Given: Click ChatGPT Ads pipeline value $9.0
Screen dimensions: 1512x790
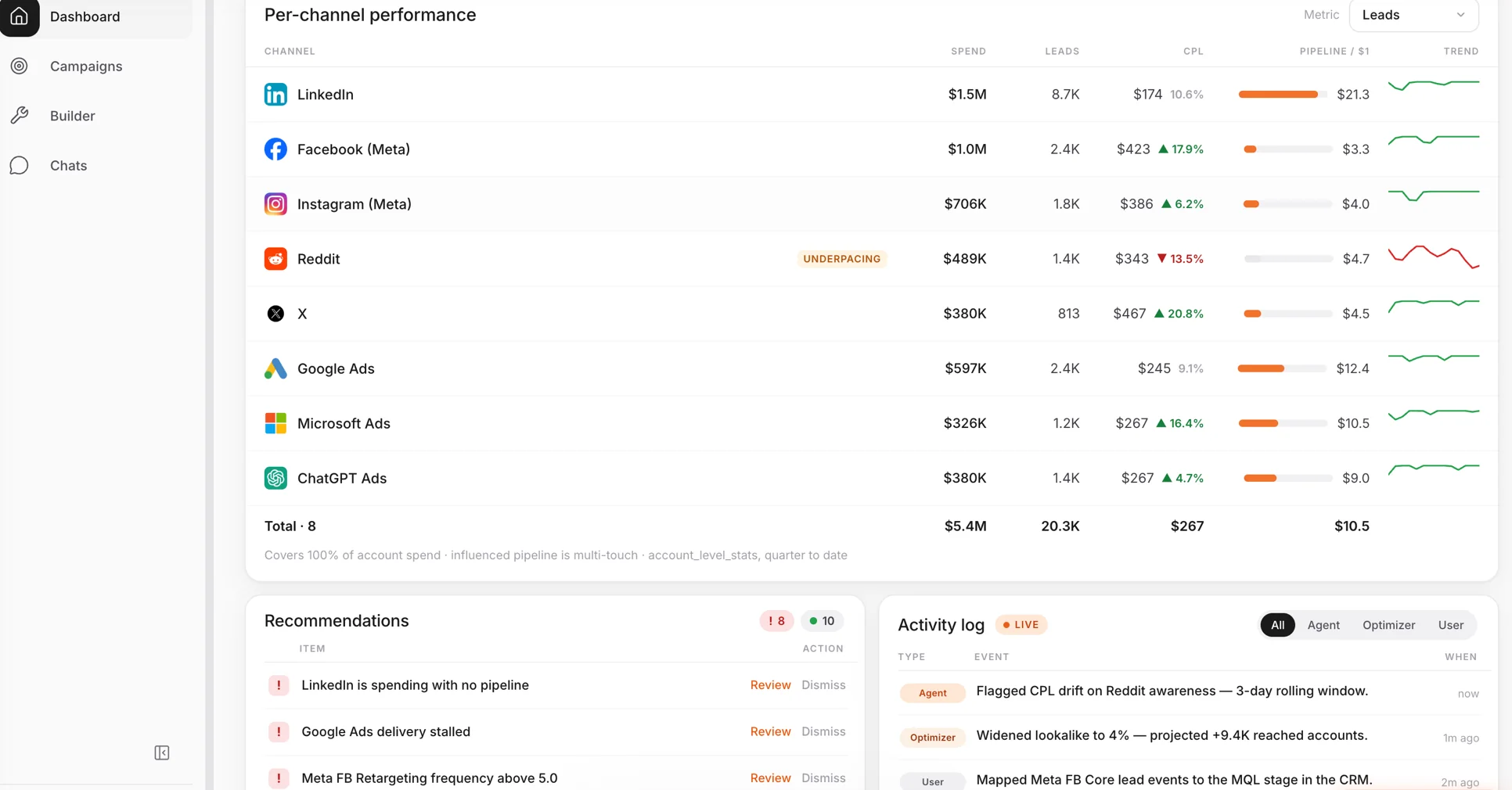Looking at the screenshot, I should 1355,478.
